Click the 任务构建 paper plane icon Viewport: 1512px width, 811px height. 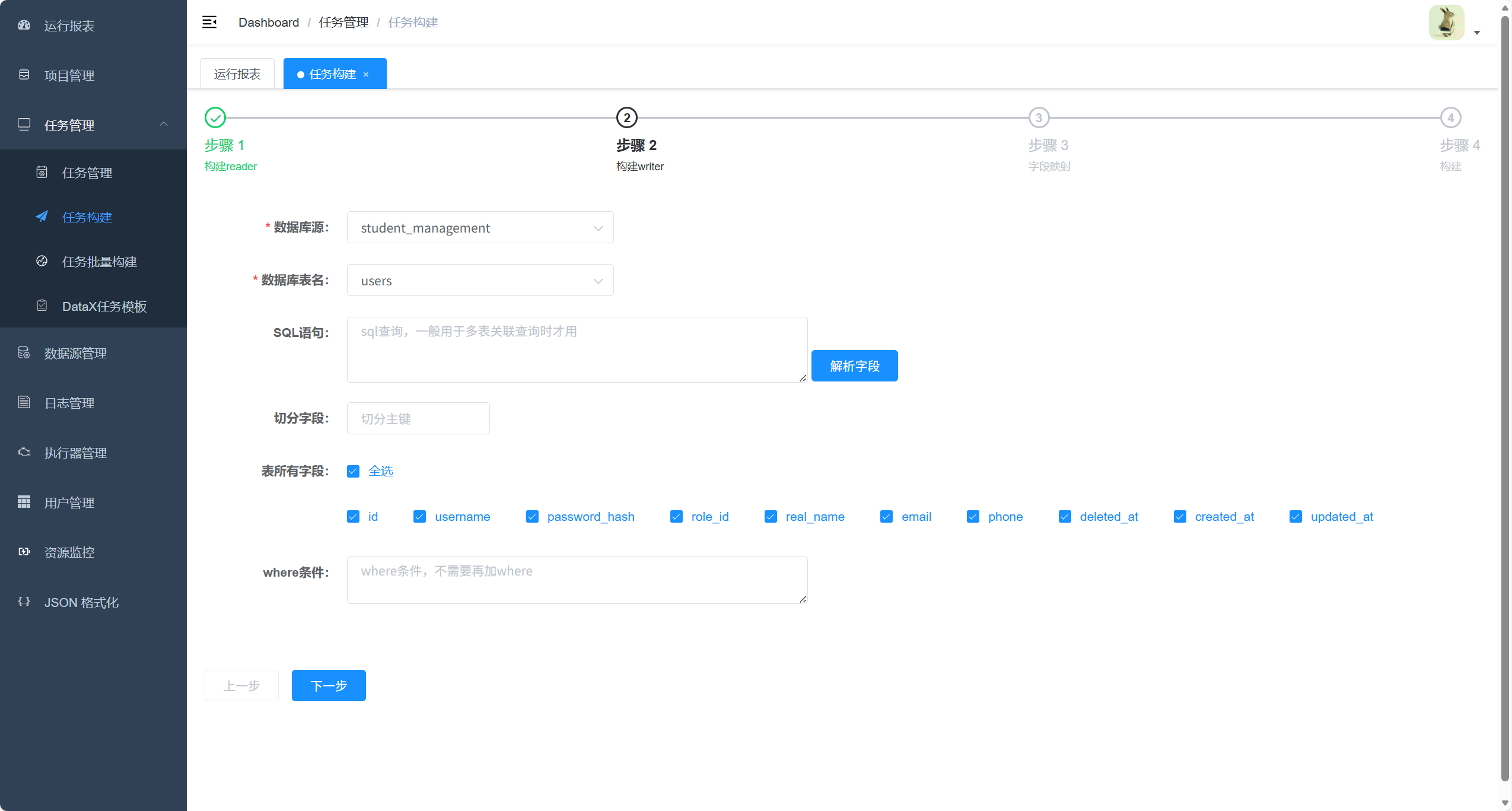click(42, 217)
